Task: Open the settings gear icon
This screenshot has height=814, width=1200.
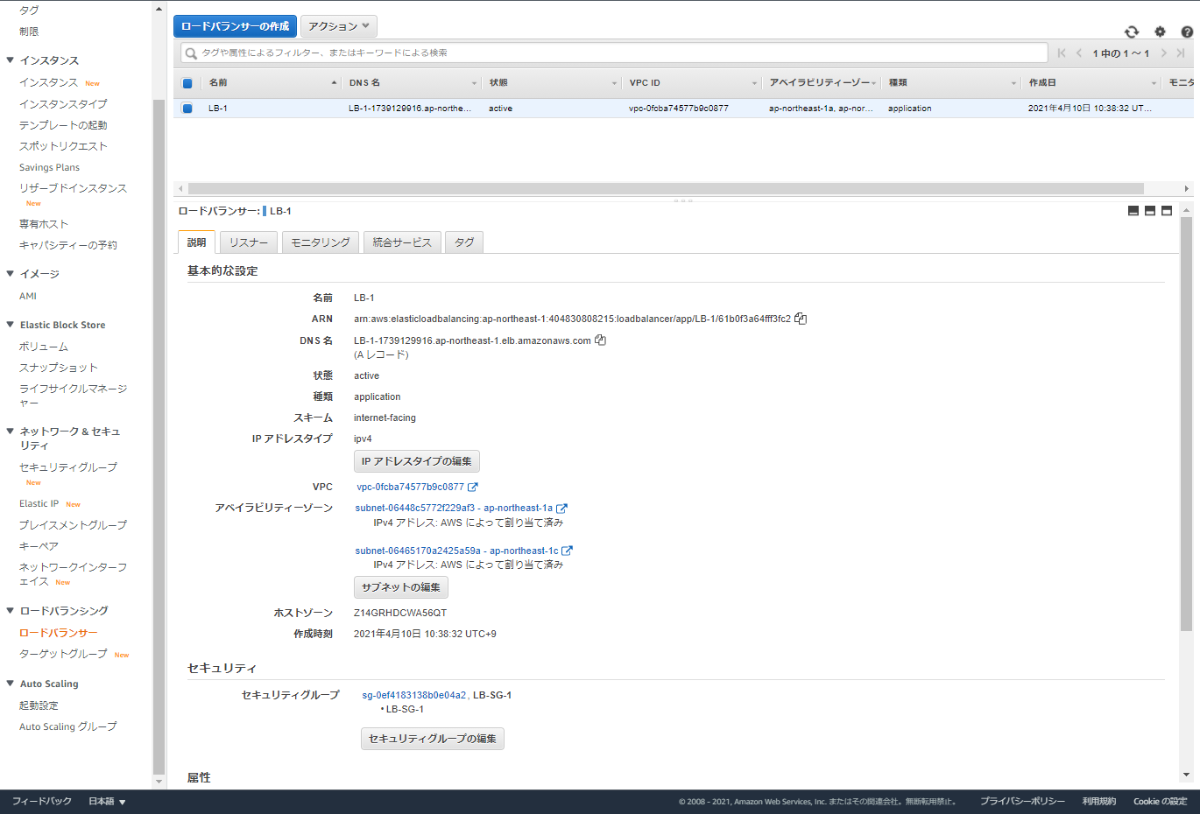Action: [x=1160, y=32]
